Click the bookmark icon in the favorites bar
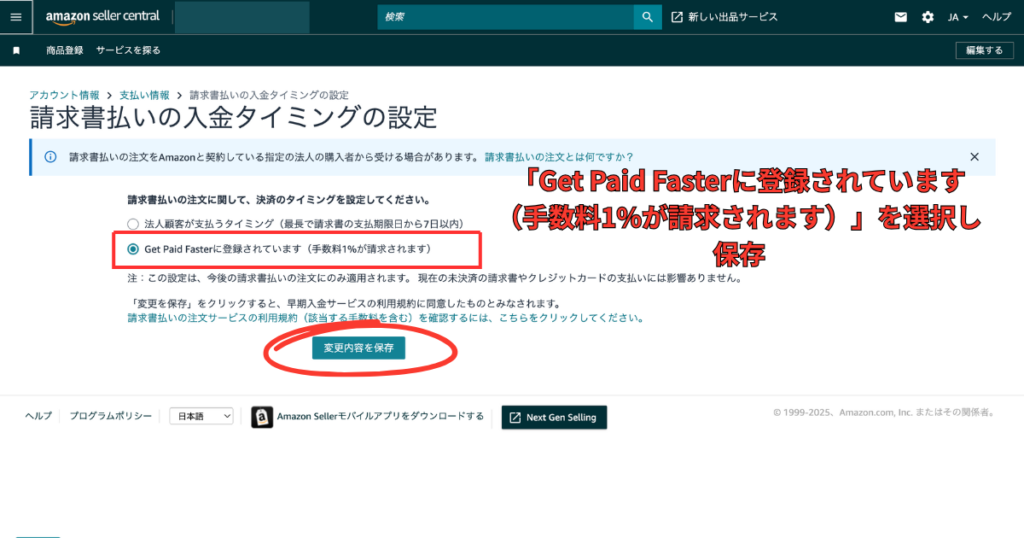The height and width of the screenshot is (538, 1024). coord(16,50)
